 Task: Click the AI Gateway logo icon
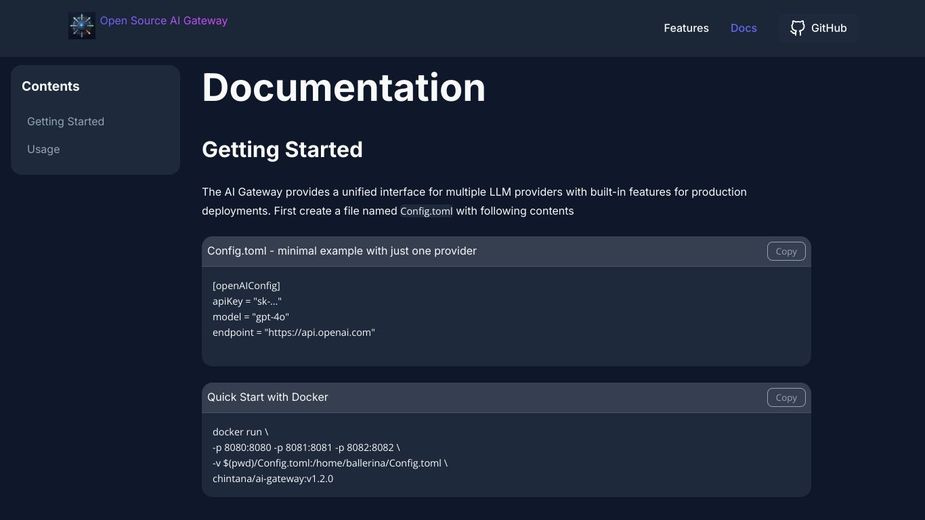pyautogui.click(x=82, y=26)
